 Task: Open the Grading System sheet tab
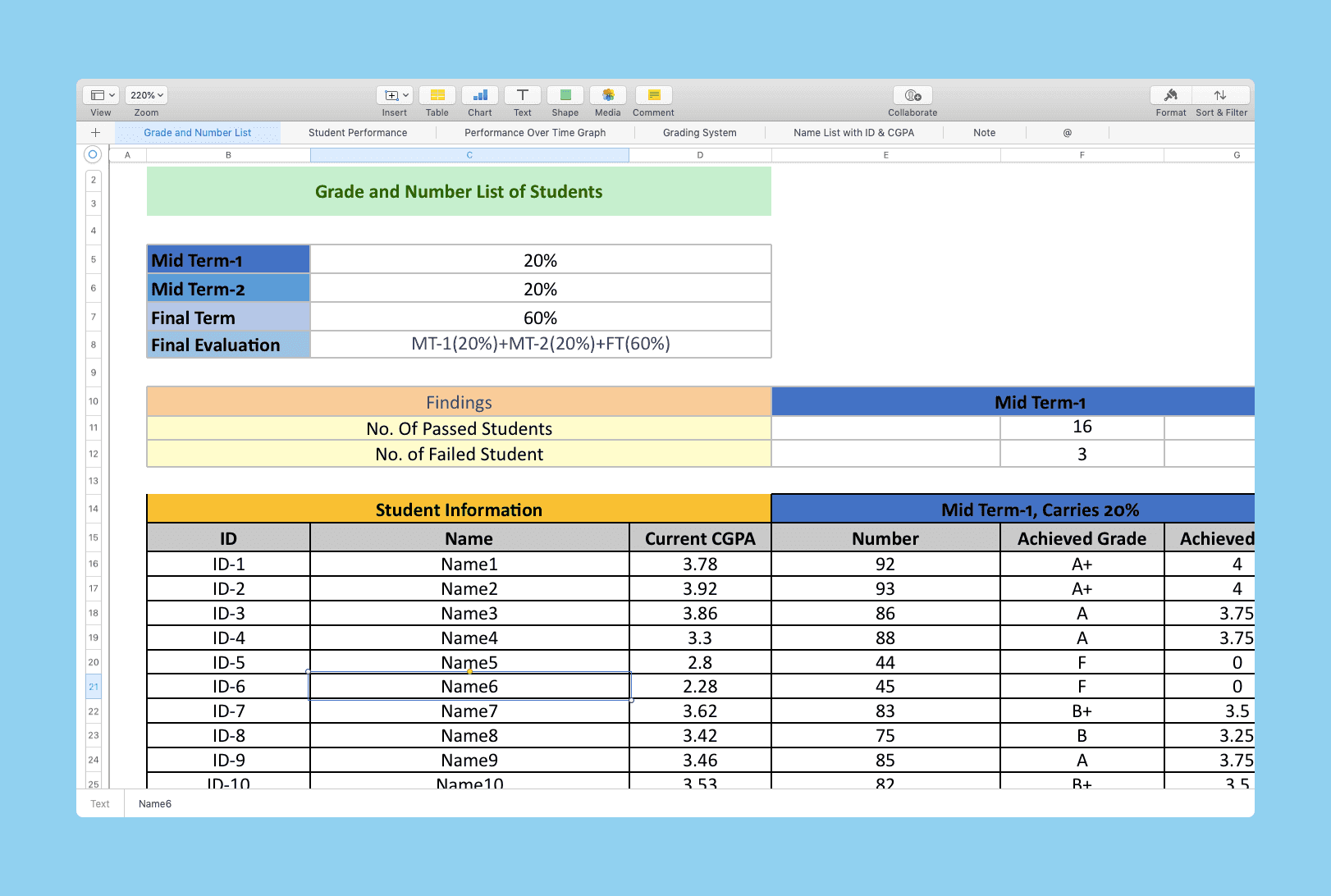(699, 133)
